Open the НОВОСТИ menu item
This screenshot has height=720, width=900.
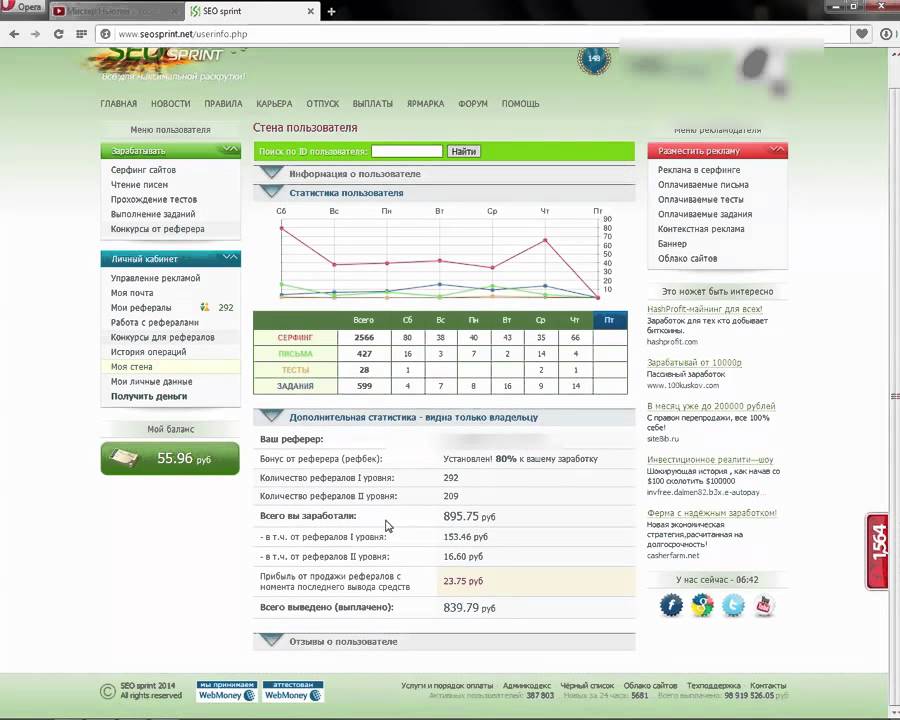[170, 104]
